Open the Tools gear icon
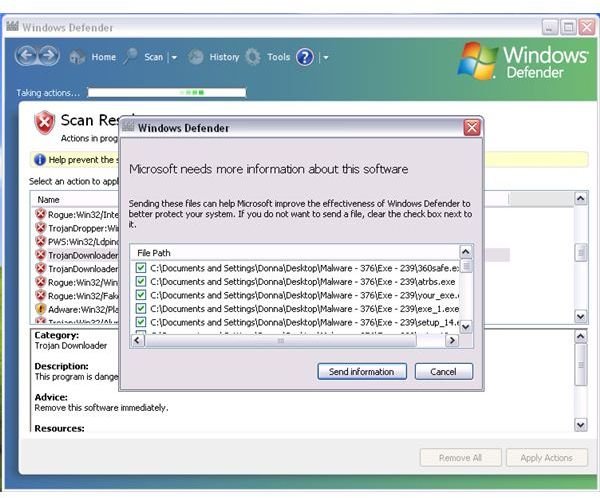Screen dimensions: 600x498 (x=253, y=57)
